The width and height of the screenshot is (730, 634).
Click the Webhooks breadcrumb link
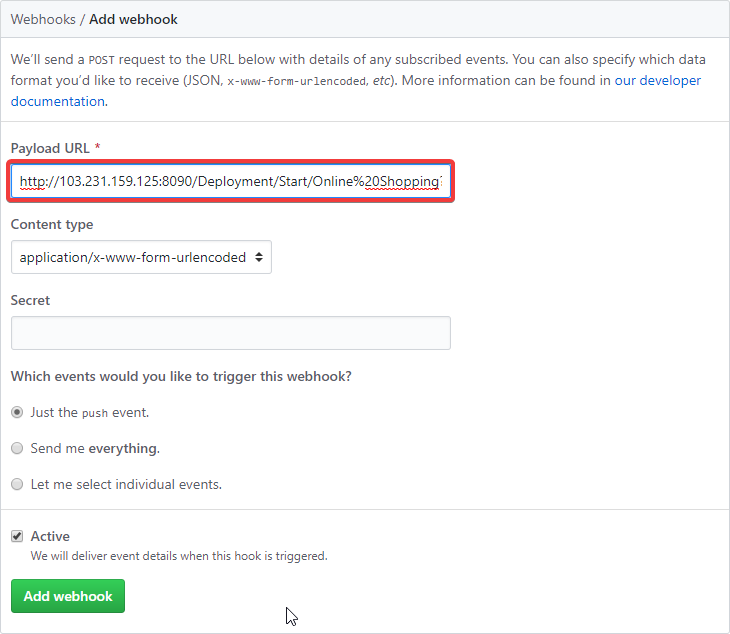[43, 19]
